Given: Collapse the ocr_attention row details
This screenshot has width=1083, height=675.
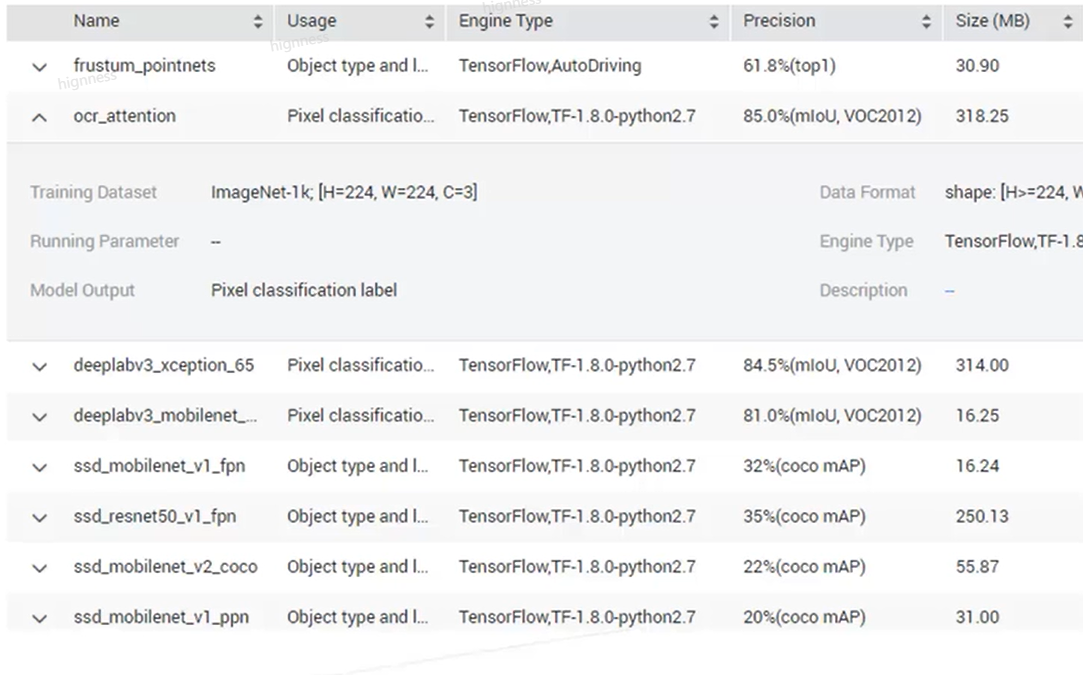Looking at the screenshot, I should [x=40, y=117].
